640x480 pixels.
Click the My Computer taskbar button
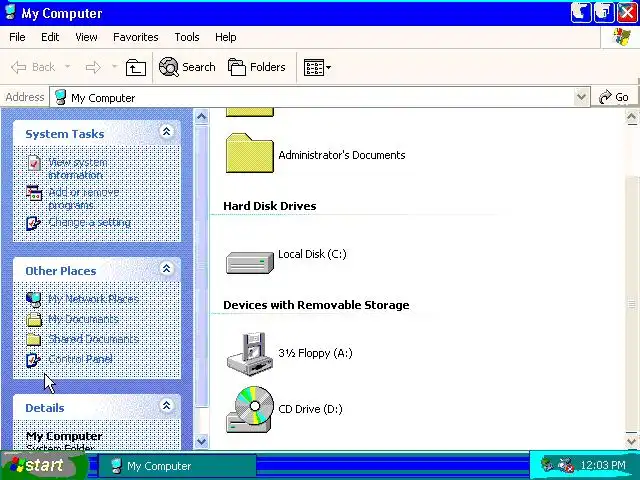click(x=177, y=466)
